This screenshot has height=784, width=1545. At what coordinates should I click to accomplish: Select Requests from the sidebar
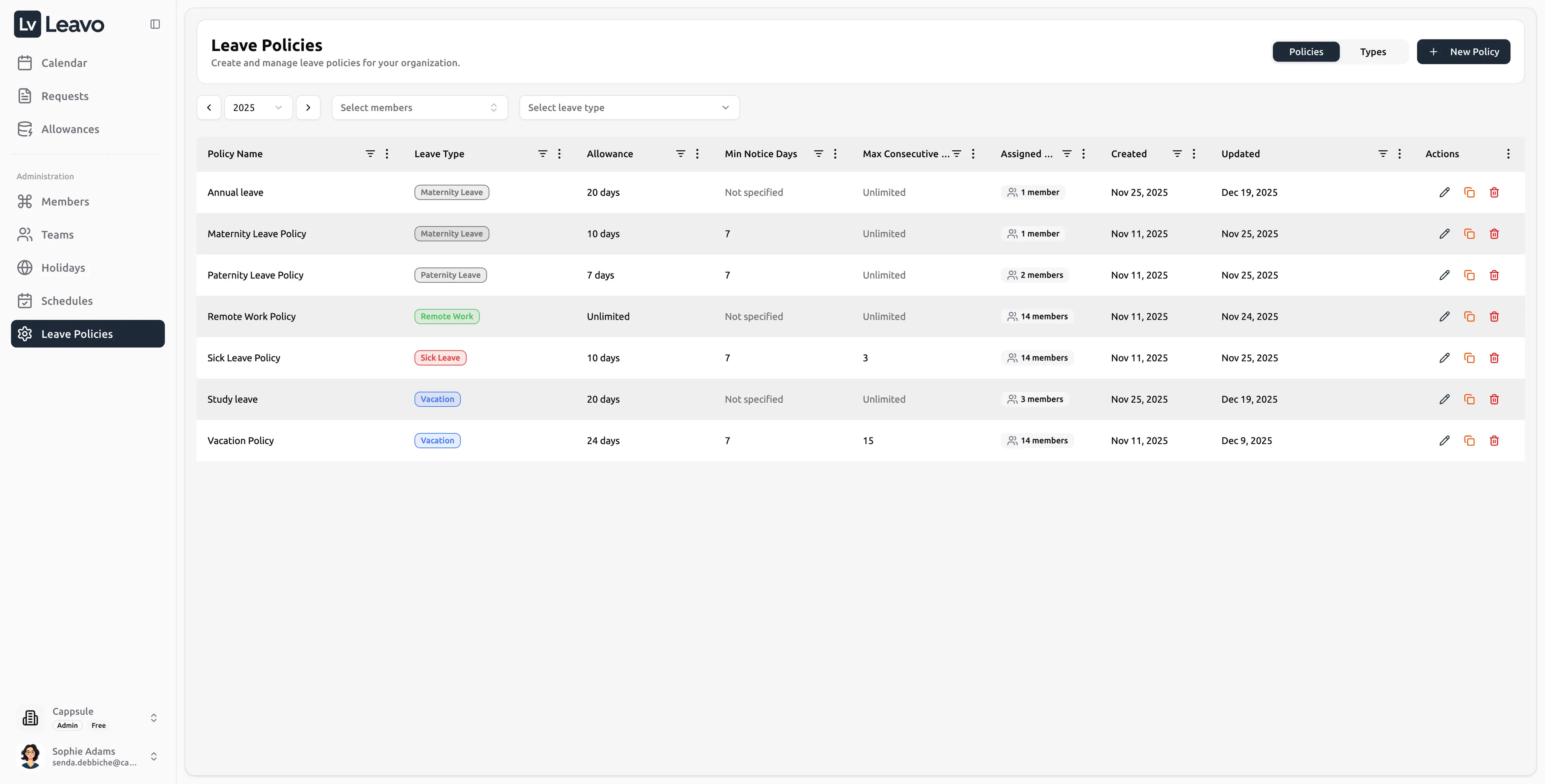pyautogui.click(x=65, y=96)
